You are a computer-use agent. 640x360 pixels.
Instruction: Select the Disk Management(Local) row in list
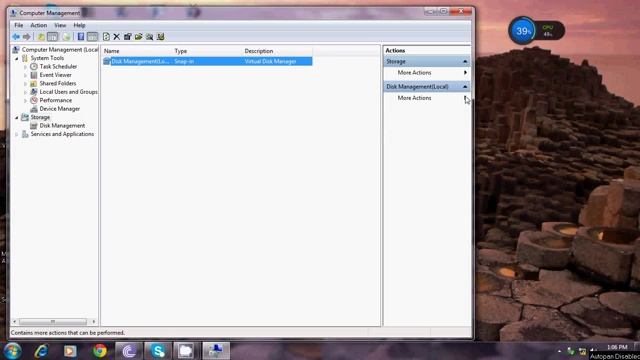click(x=207, y=61)
